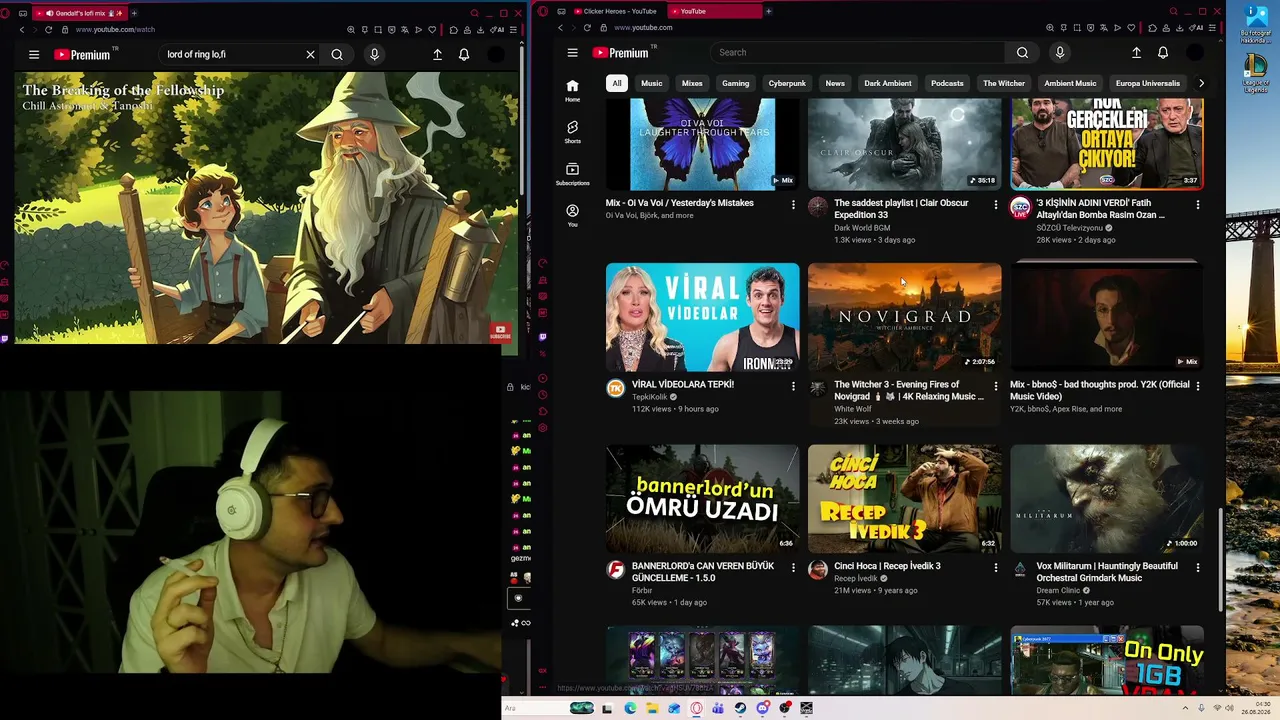Open options for Cinci Hoca Recep İvedik 3 video
The width and height of the screenshot is (1280, 720).
(995, 568)
